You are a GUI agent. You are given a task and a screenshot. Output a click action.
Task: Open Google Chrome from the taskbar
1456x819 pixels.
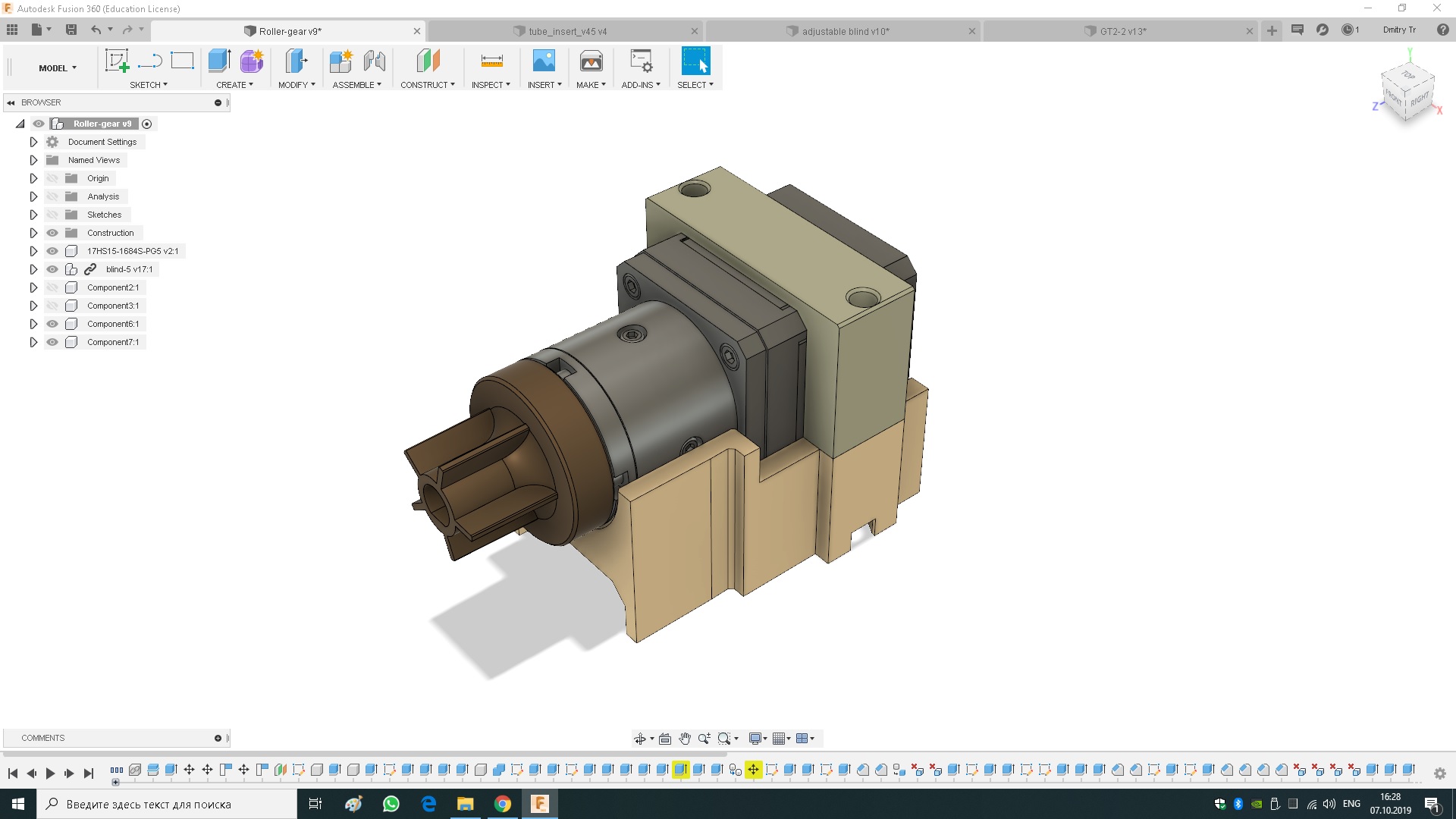504,803
